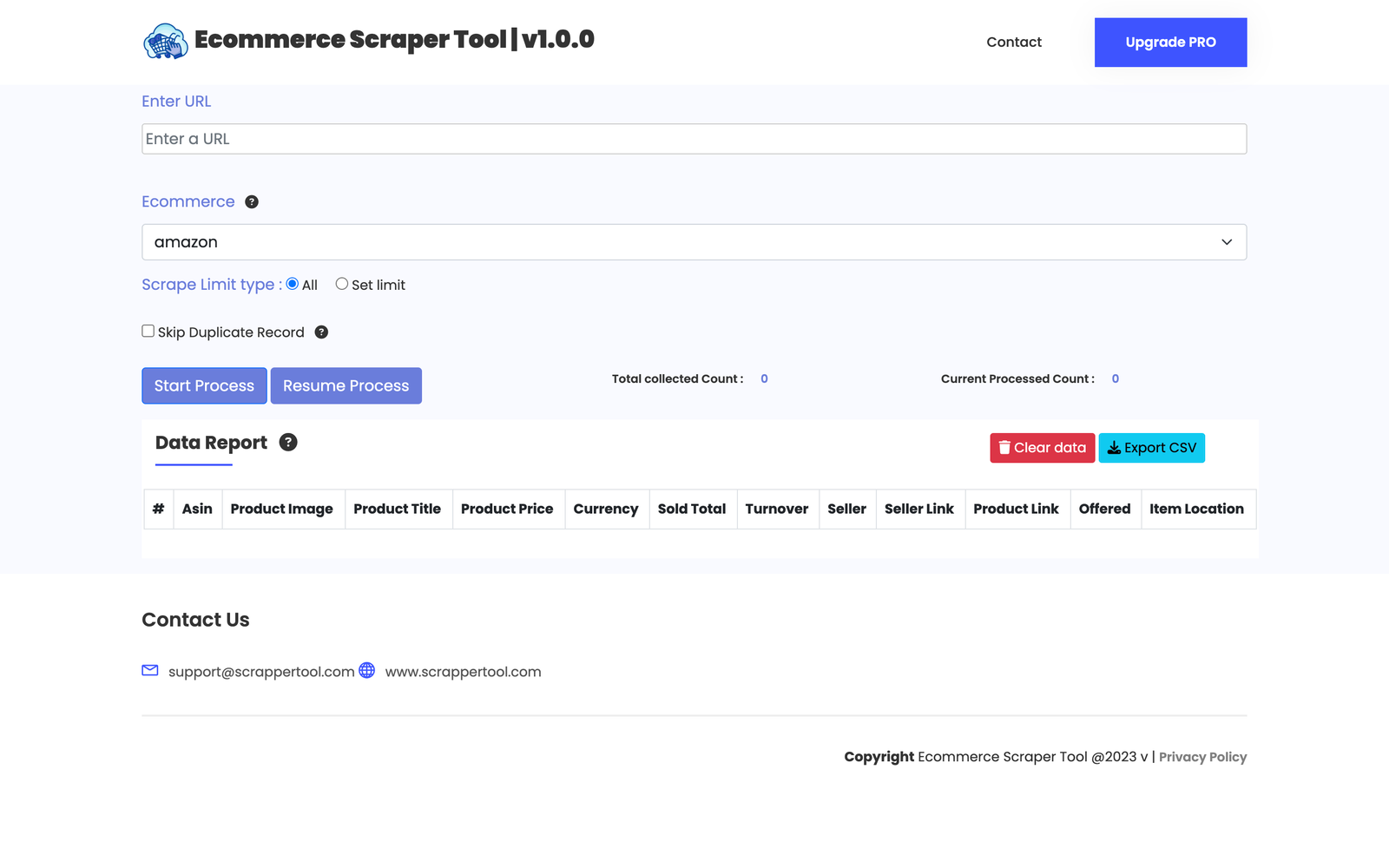Click the # column header
1389x868 pixels.
point(158,509)
